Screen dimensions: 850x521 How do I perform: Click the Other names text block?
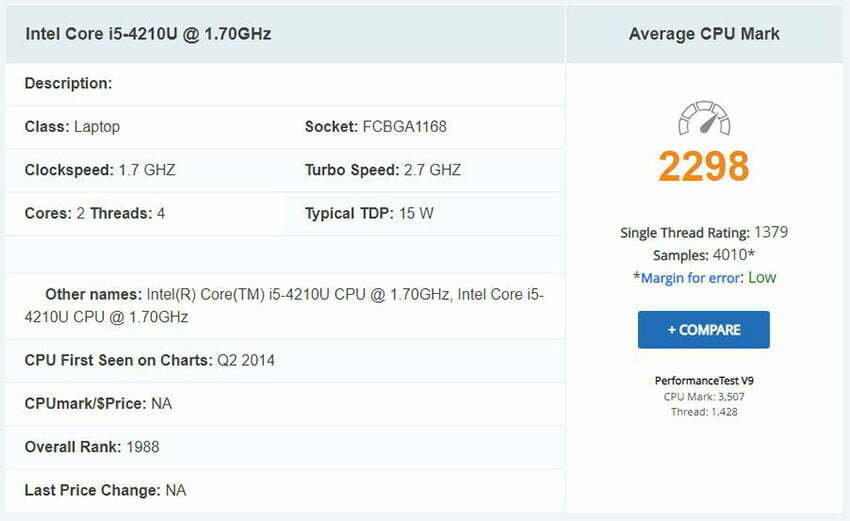pos(285,306)
